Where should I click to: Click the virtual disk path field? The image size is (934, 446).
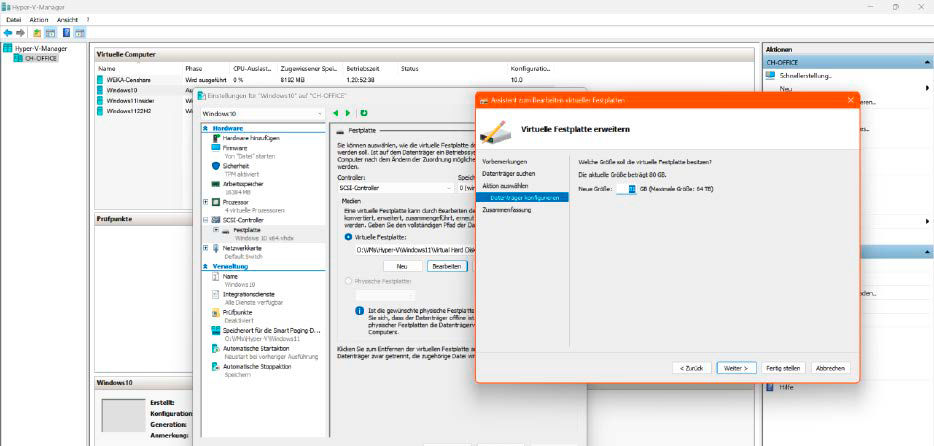[416, 250]
